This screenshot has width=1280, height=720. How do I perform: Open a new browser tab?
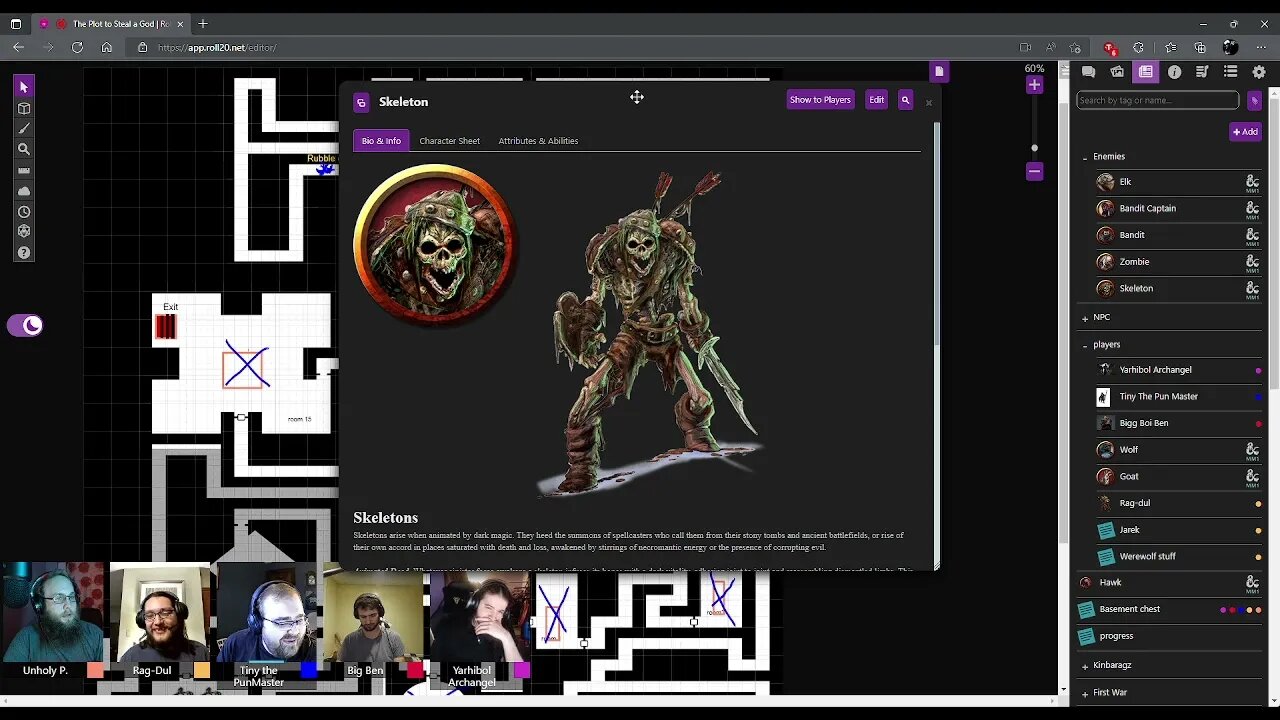[x=203, y=23]
